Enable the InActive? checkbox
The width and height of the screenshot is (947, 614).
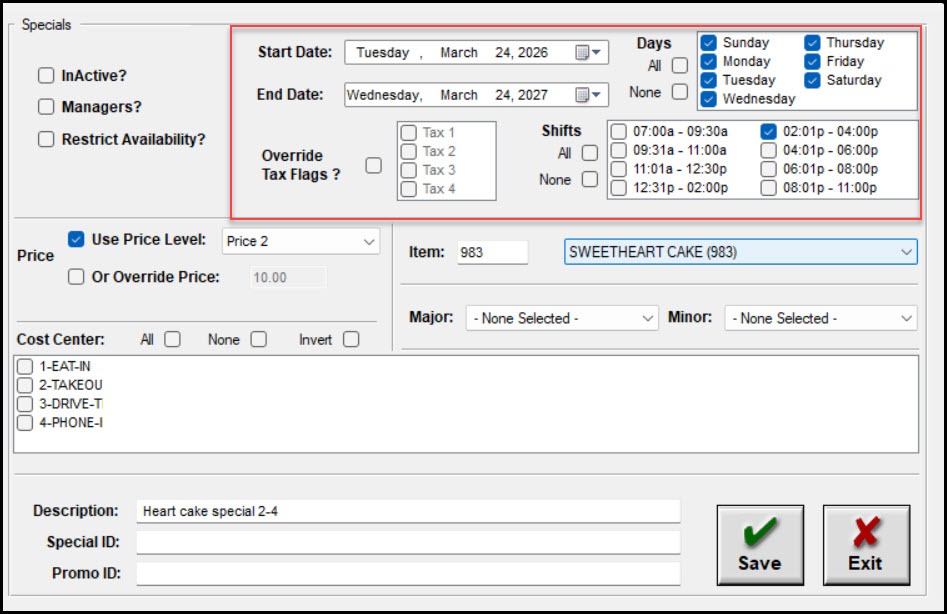coord(46,76)
